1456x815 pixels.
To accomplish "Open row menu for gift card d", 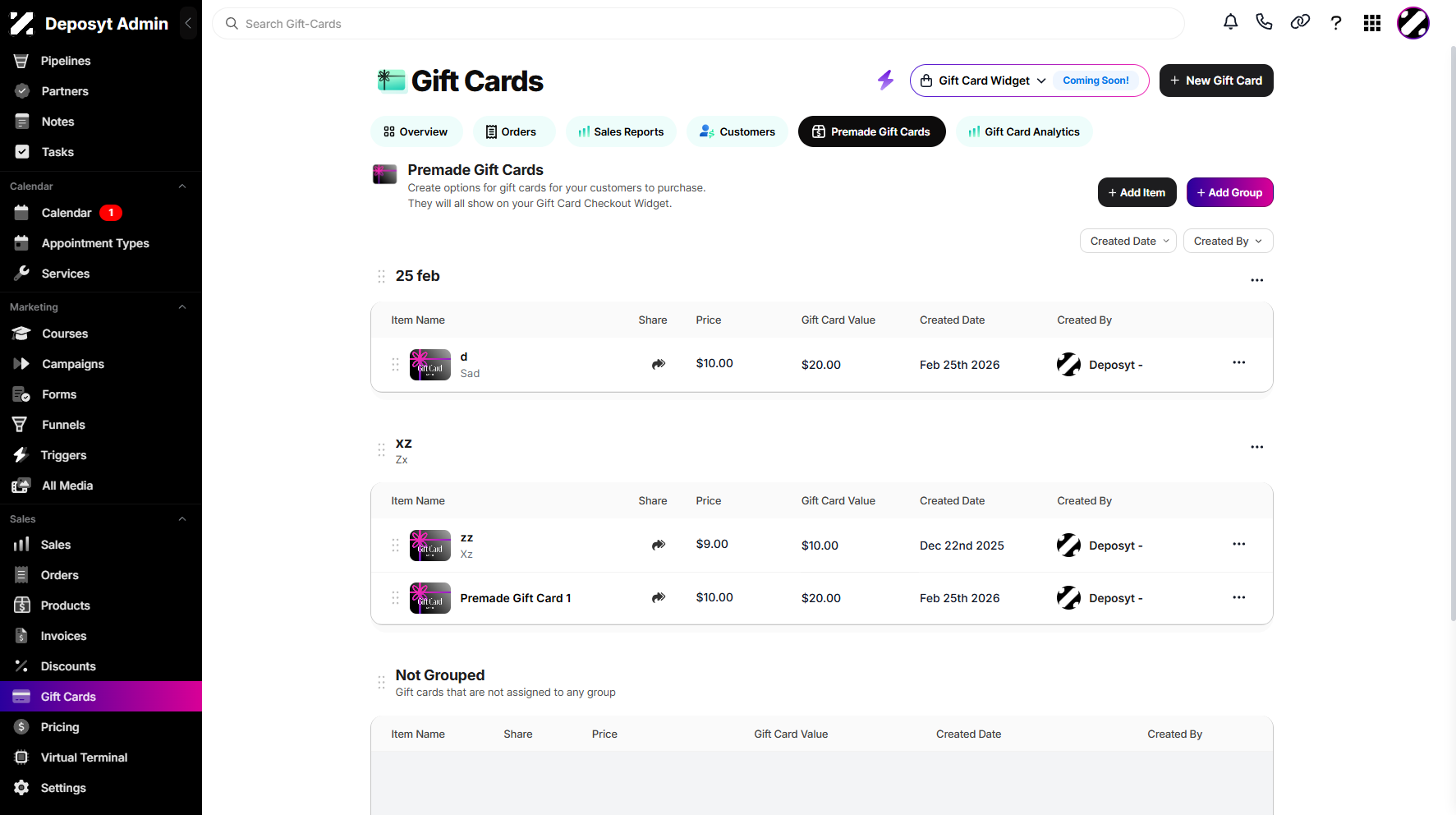I will pos(1238,362).
